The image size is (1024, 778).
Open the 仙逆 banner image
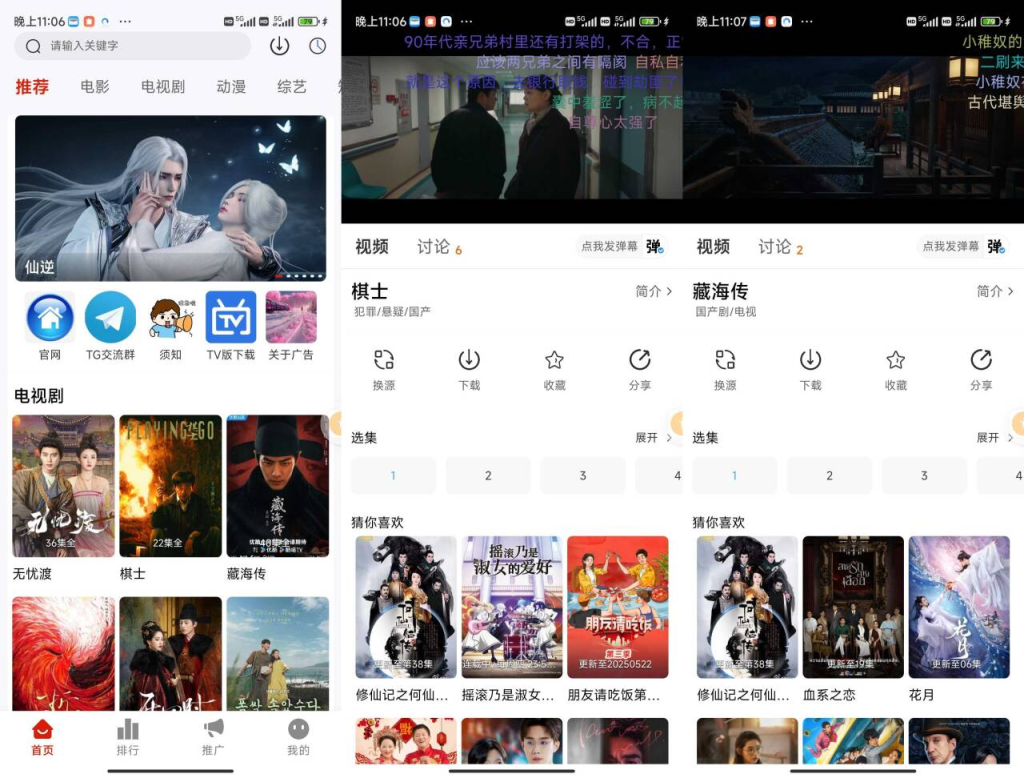tap(170, 199)
